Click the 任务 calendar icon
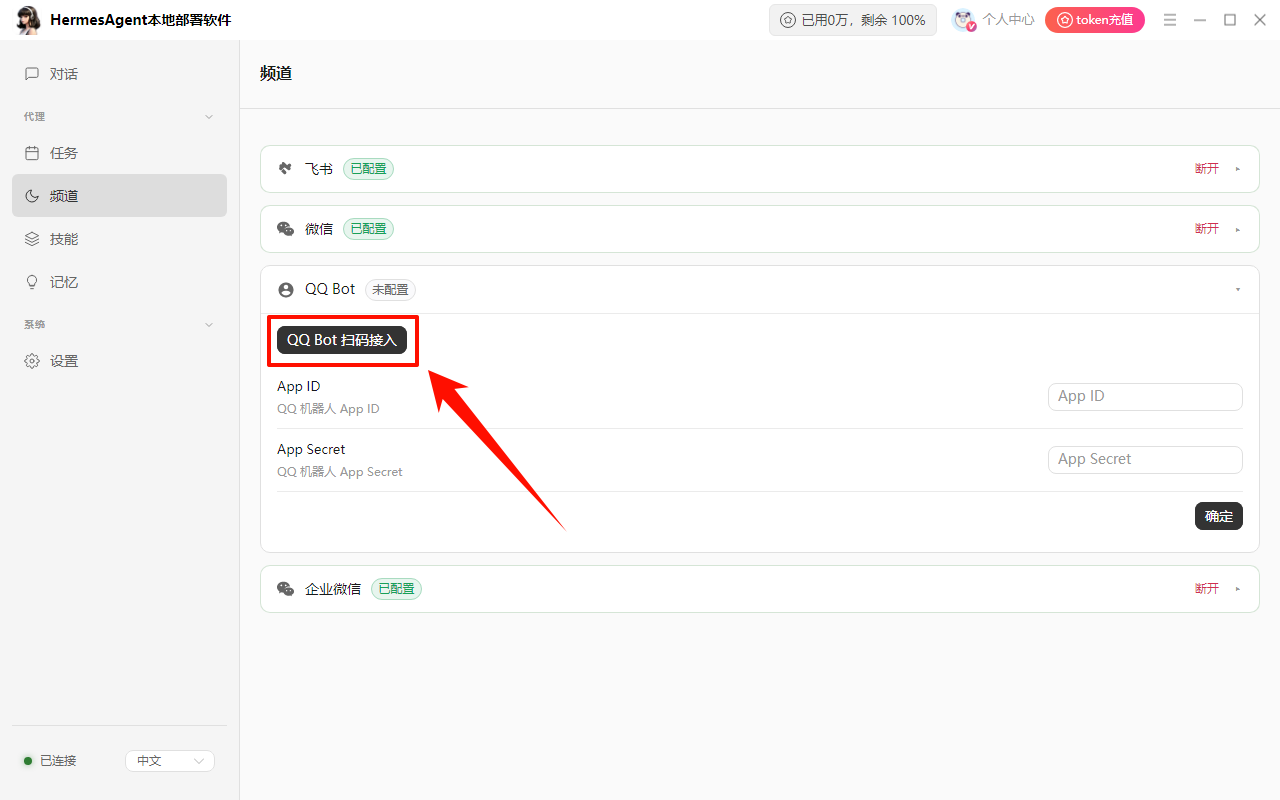The image size is (1280, 800). coord(32,153)
